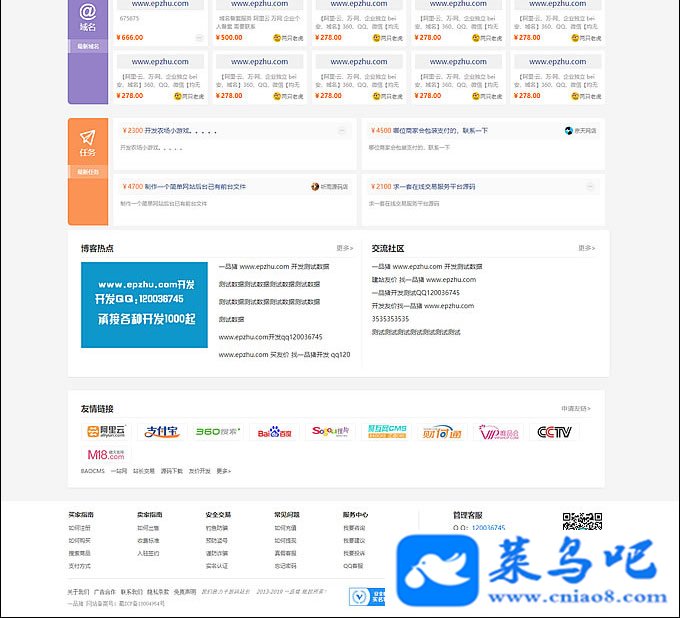Viewport: 680px width, 618px height.
Task: Open the Sogou friend link logo
Action: point(330,432)
